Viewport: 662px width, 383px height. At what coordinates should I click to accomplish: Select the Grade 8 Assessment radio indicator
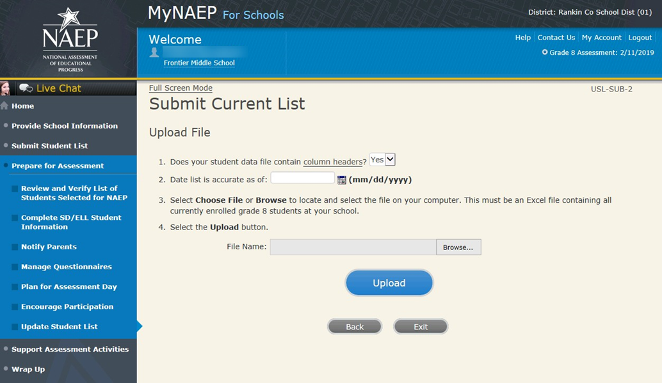pyautogui.click(x=545, y=52)
